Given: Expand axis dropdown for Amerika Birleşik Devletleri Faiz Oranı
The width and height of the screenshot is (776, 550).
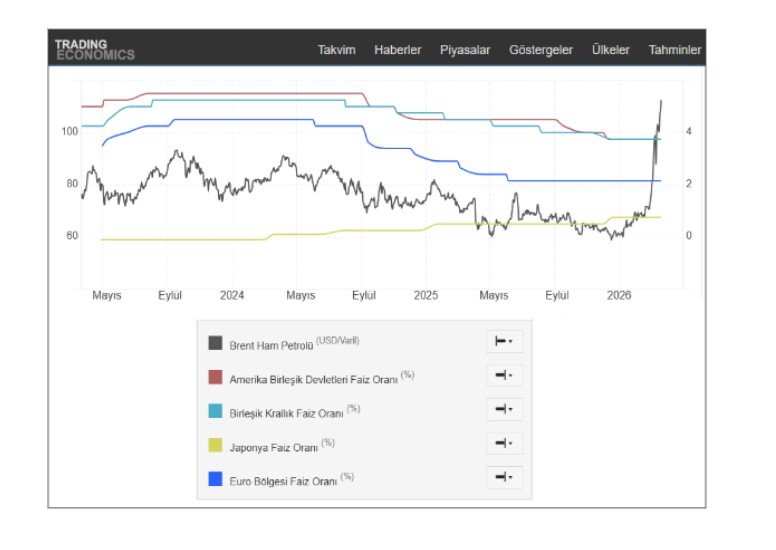Looking at the screenshot, I should point(504,377).
